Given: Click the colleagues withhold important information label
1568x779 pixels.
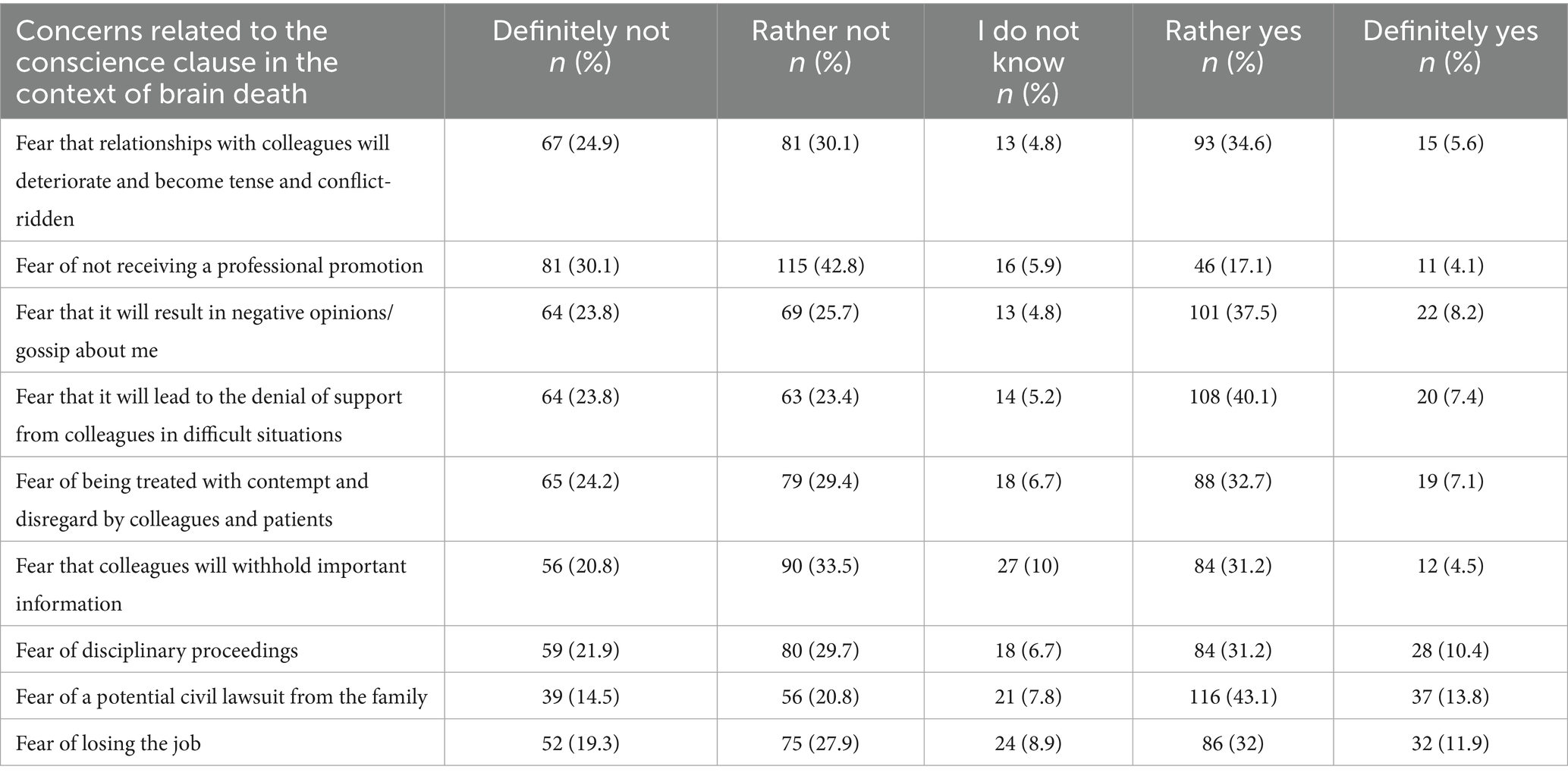Looking at the screenshot, I should [x=211, y=584].
